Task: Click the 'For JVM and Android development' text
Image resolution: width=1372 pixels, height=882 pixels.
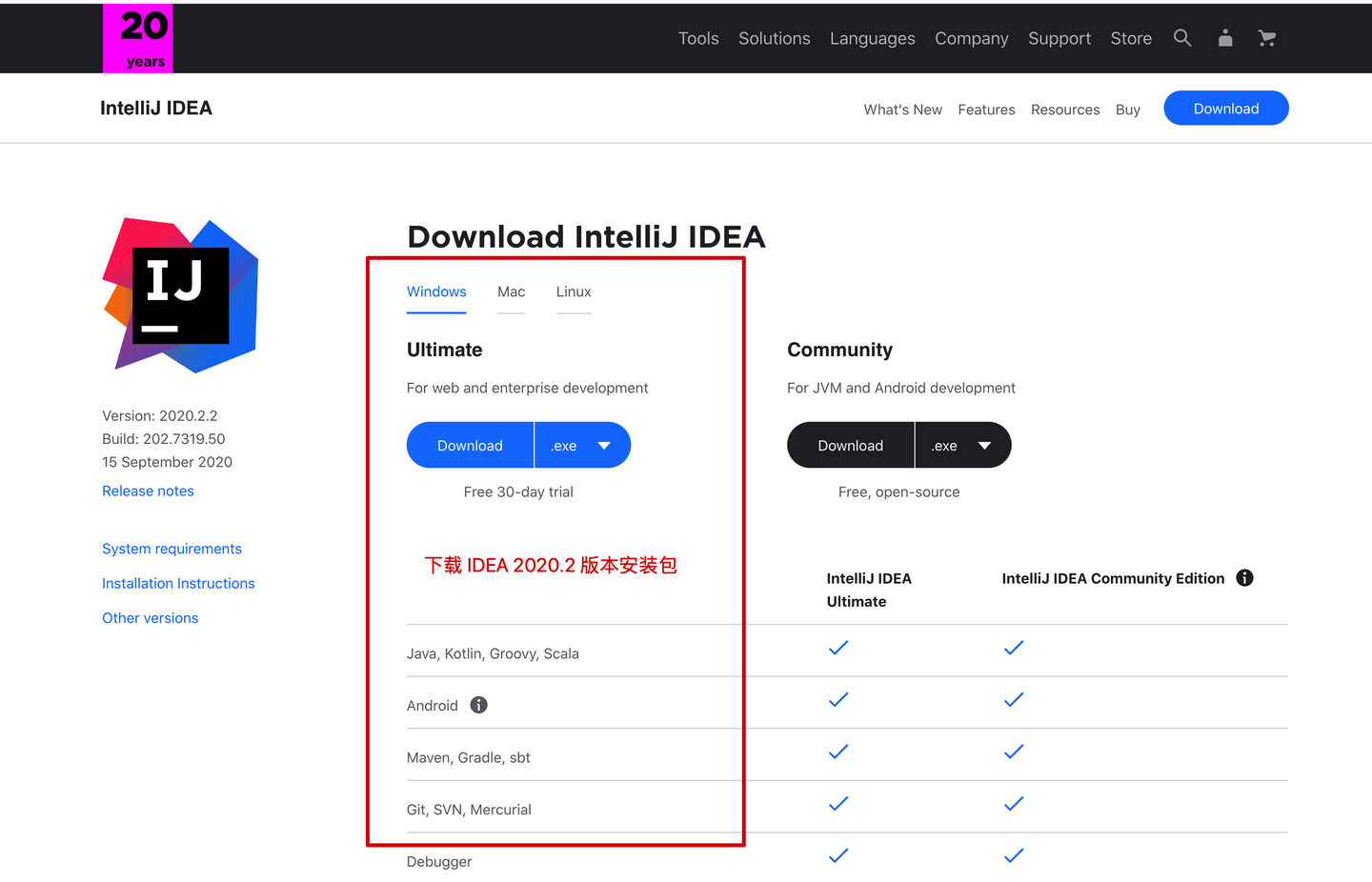Action: tap(901, 388)
